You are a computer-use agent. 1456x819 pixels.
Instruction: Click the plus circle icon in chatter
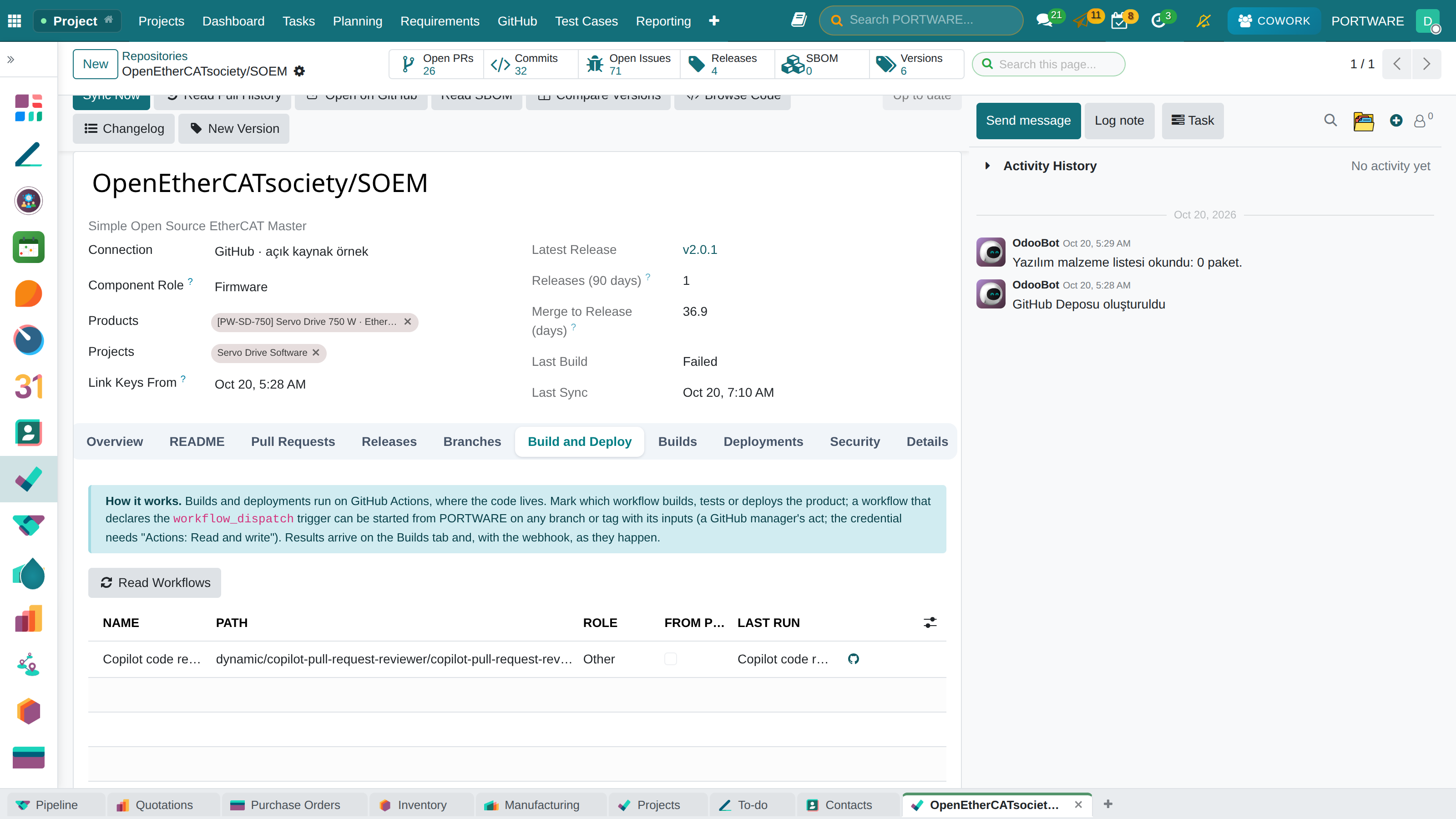tap(1396, 121)
